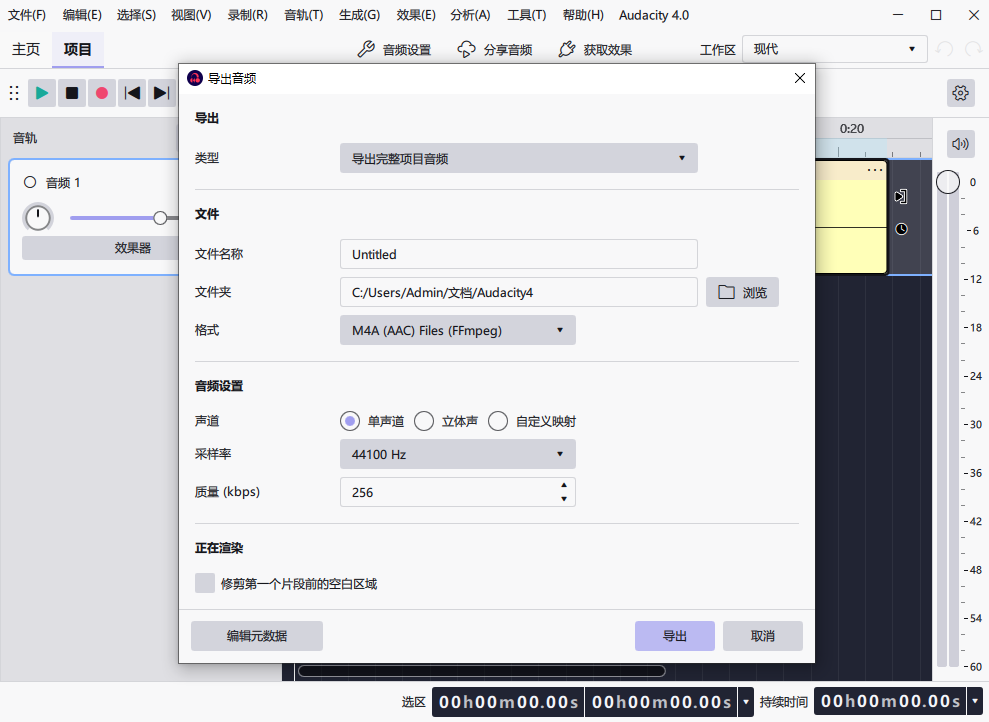Viewport: 989px width, 722px height.
Task: Click the 持续时间 timecode display
Action: pos(890,702)
